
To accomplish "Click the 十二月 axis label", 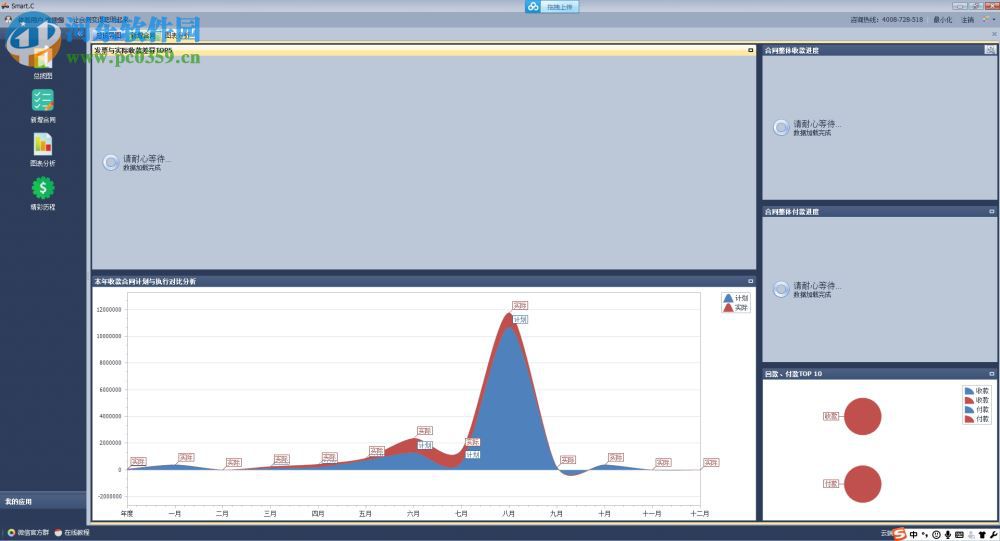I will coord(700,513).
